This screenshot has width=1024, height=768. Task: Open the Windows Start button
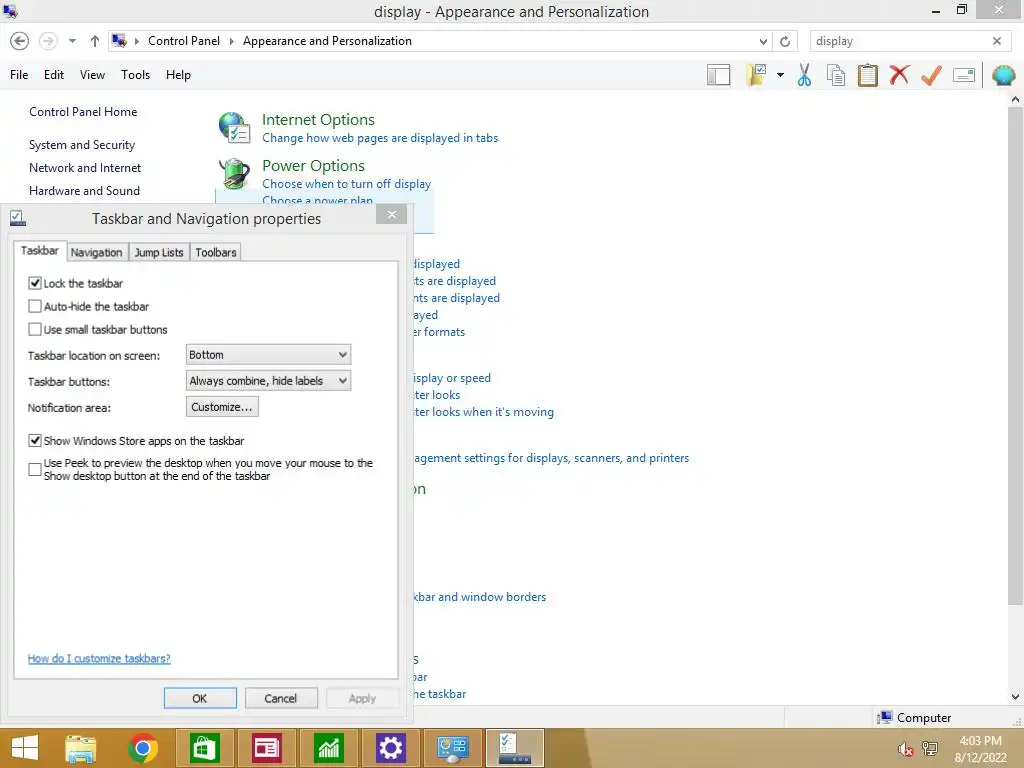click(25, 748)
